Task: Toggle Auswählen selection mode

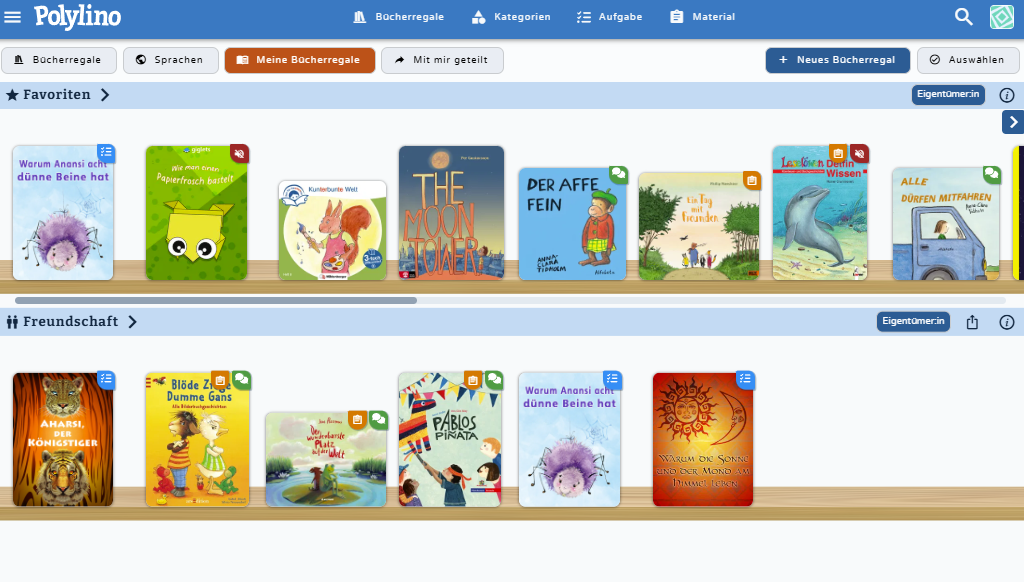Action: (968, 60)
